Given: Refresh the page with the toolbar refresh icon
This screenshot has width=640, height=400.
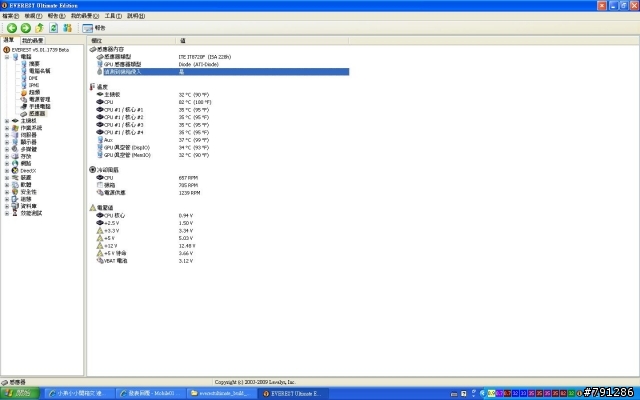Looking at the screenshot, I should point(53,28).
